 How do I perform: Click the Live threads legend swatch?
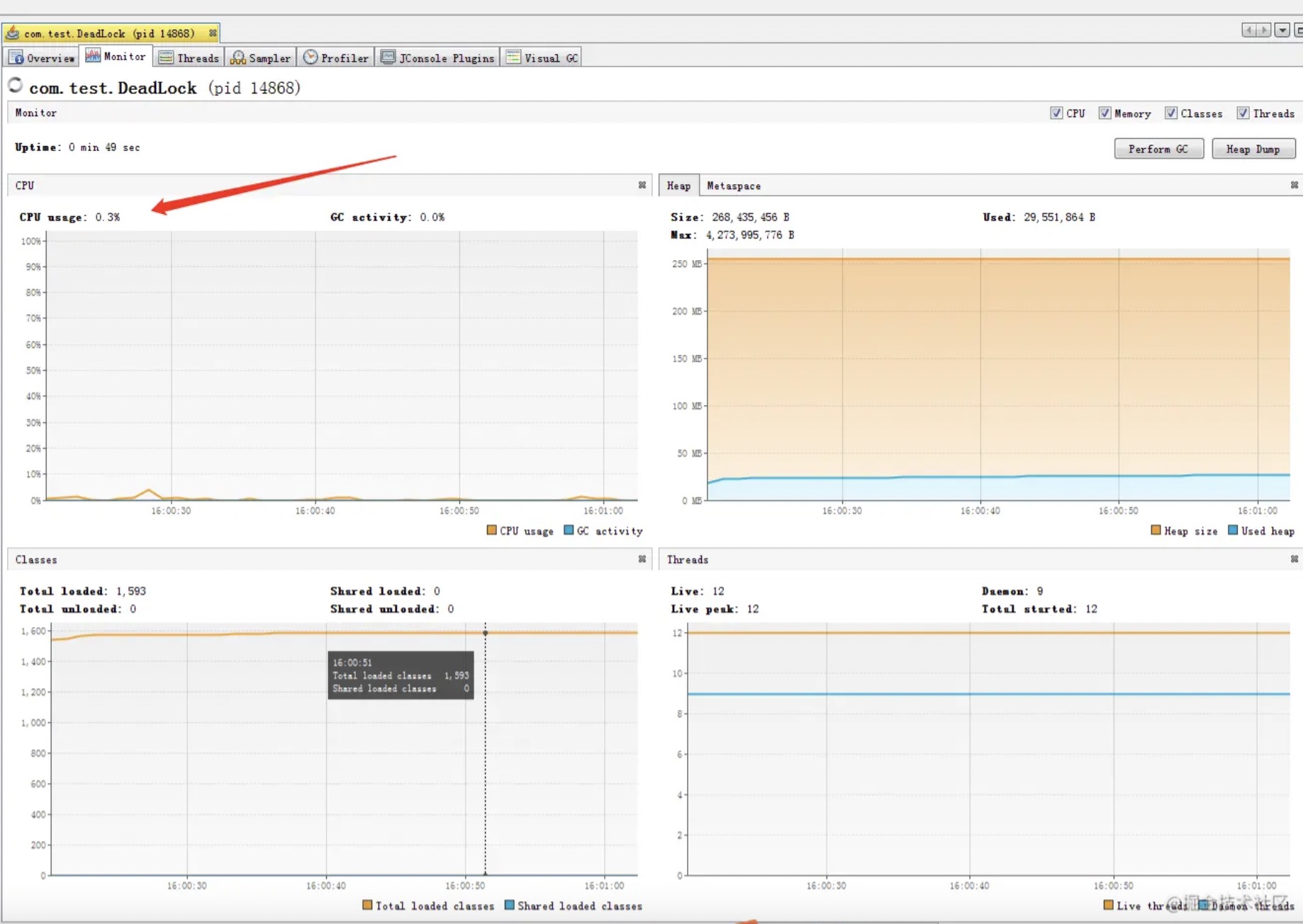1109,905
